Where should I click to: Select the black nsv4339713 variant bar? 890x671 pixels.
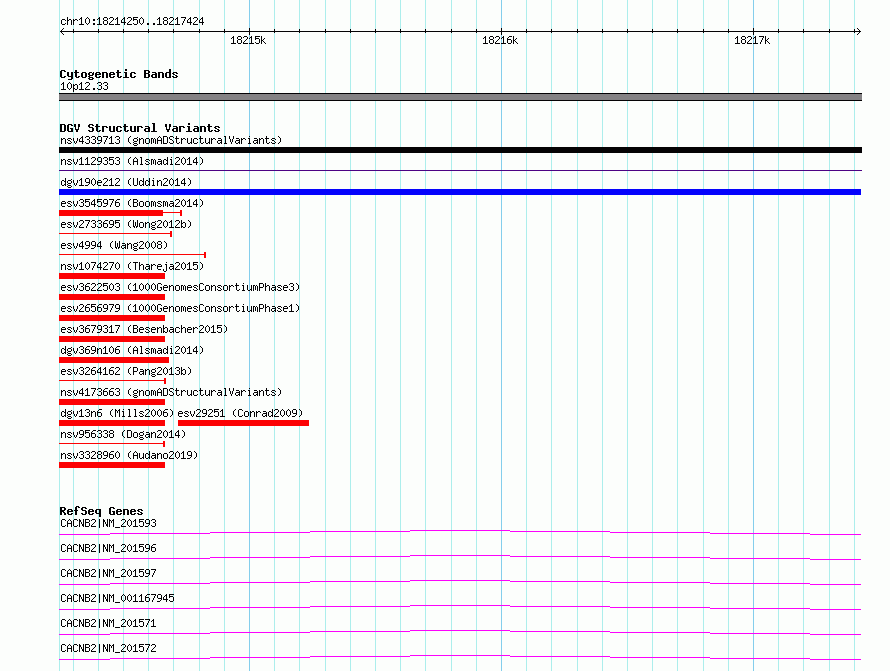460,150
